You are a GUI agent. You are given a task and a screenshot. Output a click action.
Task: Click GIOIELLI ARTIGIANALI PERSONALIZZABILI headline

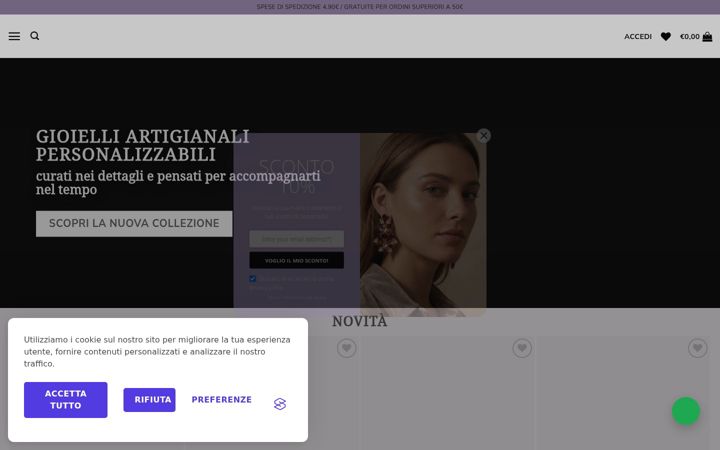click(143, 145)
